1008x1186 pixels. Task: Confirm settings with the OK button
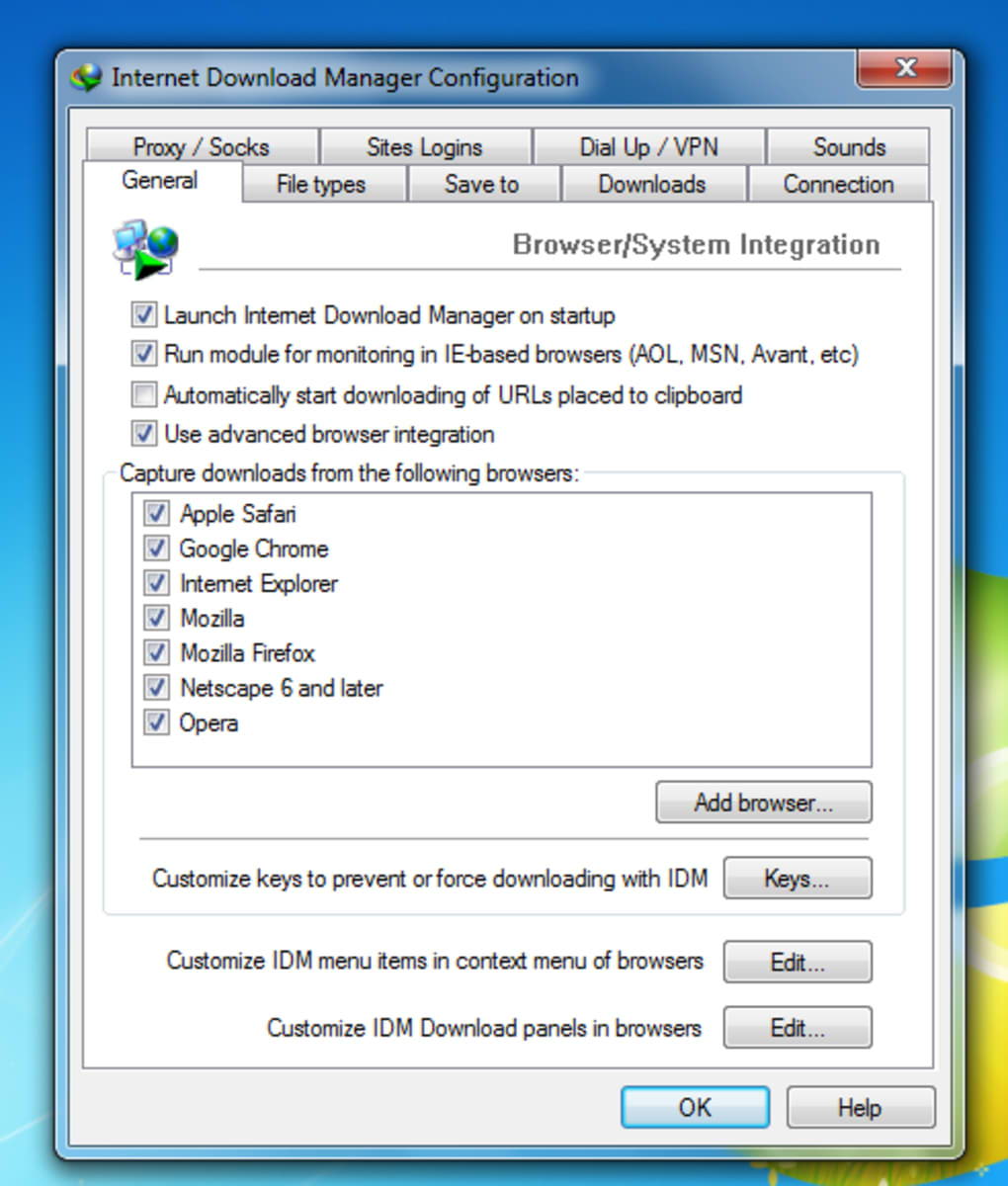pyautogui.click(x=695, y=1107)
